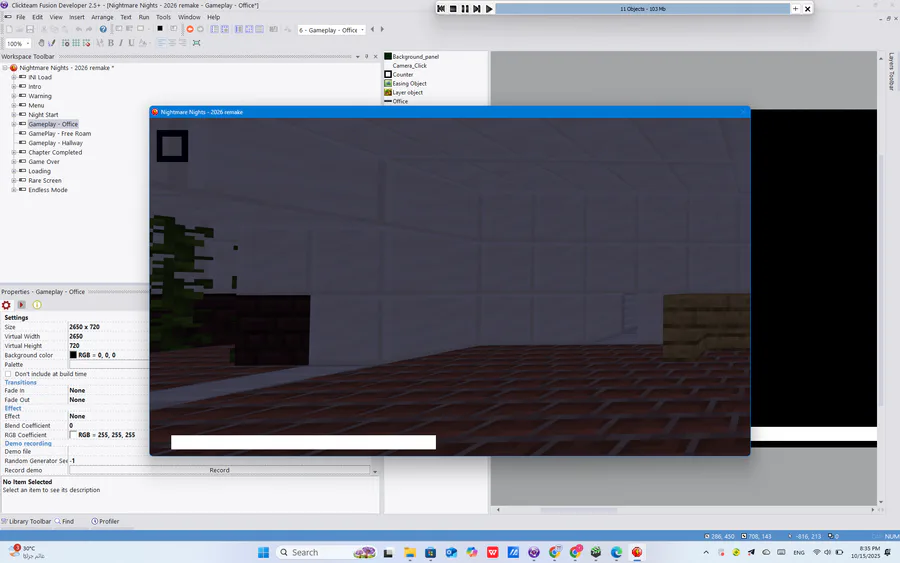Open the About info tab icon in Properties

(x=37, y=305)
